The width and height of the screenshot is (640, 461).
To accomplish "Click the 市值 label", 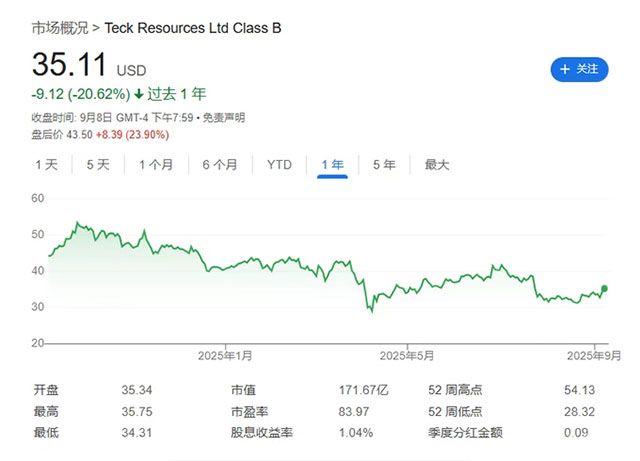I will [x=243, y=390].
